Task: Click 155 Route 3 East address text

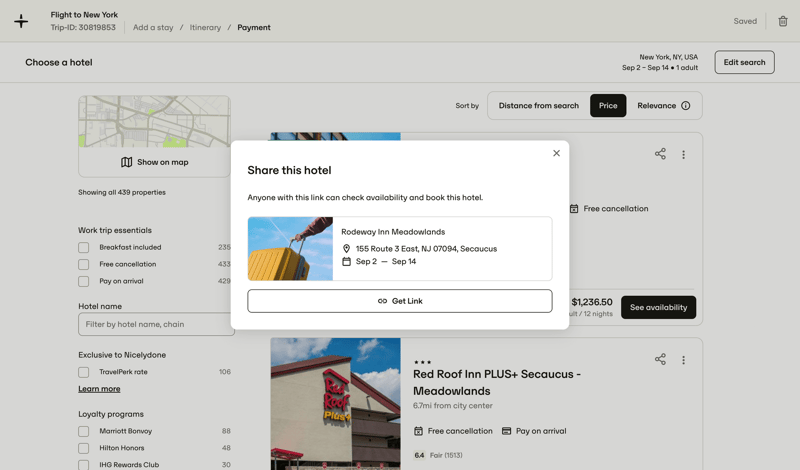Action: point(426,249)
